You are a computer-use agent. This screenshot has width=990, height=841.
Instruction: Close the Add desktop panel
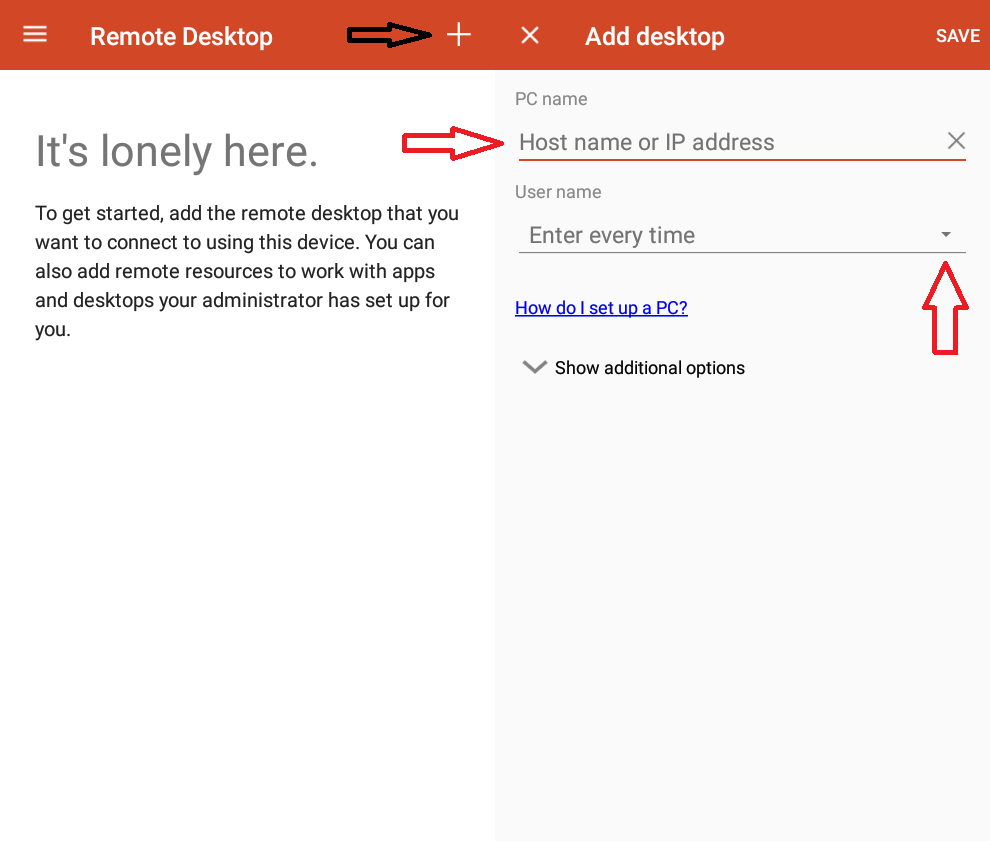click(x=530, y=35)
